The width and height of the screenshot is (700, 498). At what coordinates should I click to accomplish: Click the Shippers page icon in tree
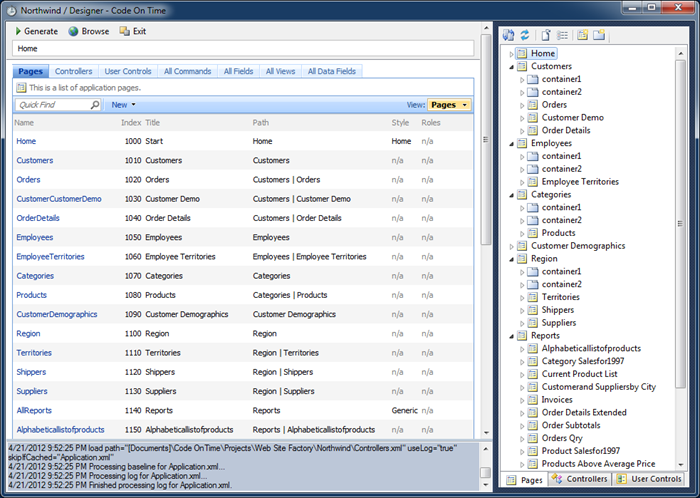coord(532,310)
